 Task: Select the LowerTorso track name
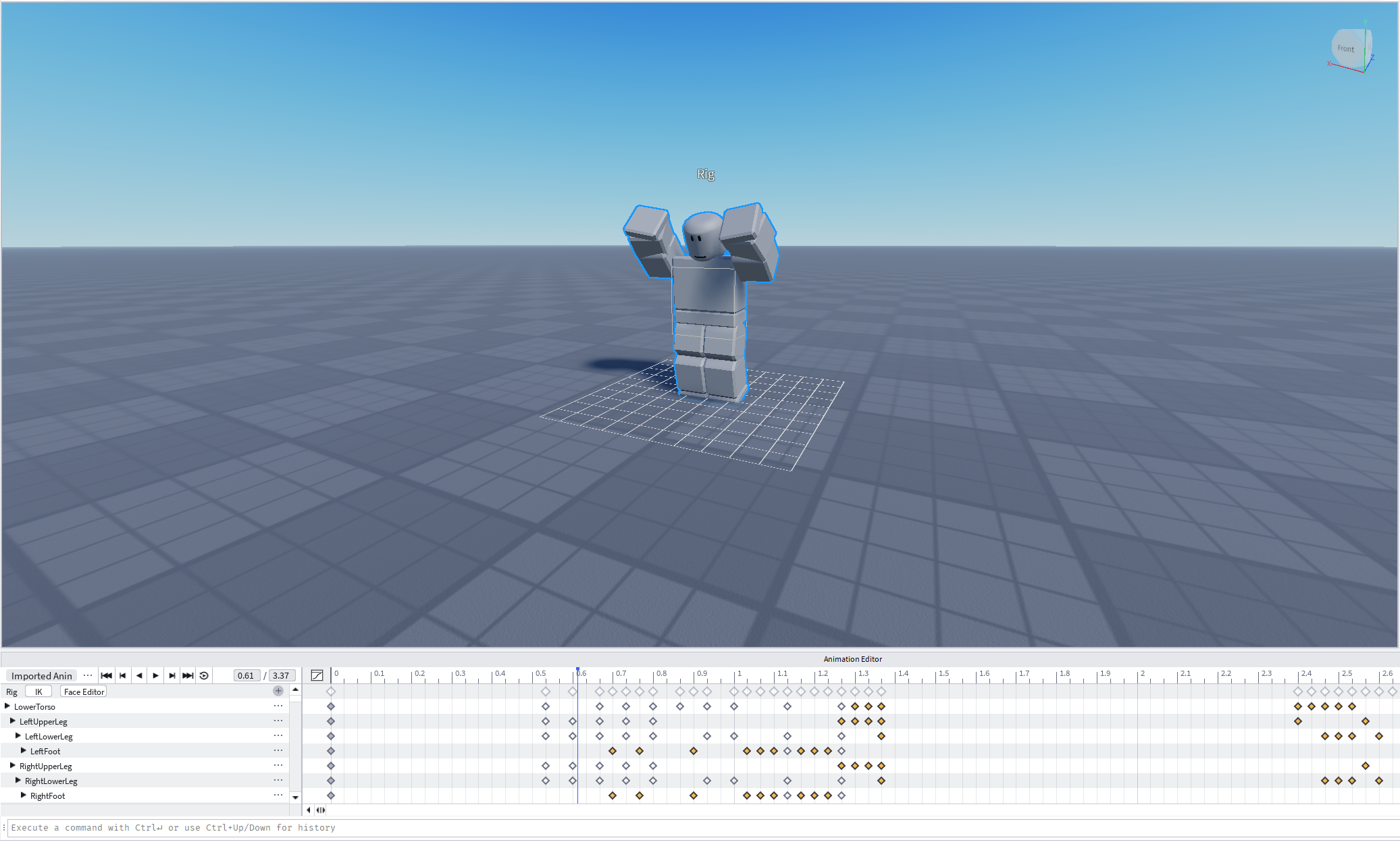pos(34,707)
